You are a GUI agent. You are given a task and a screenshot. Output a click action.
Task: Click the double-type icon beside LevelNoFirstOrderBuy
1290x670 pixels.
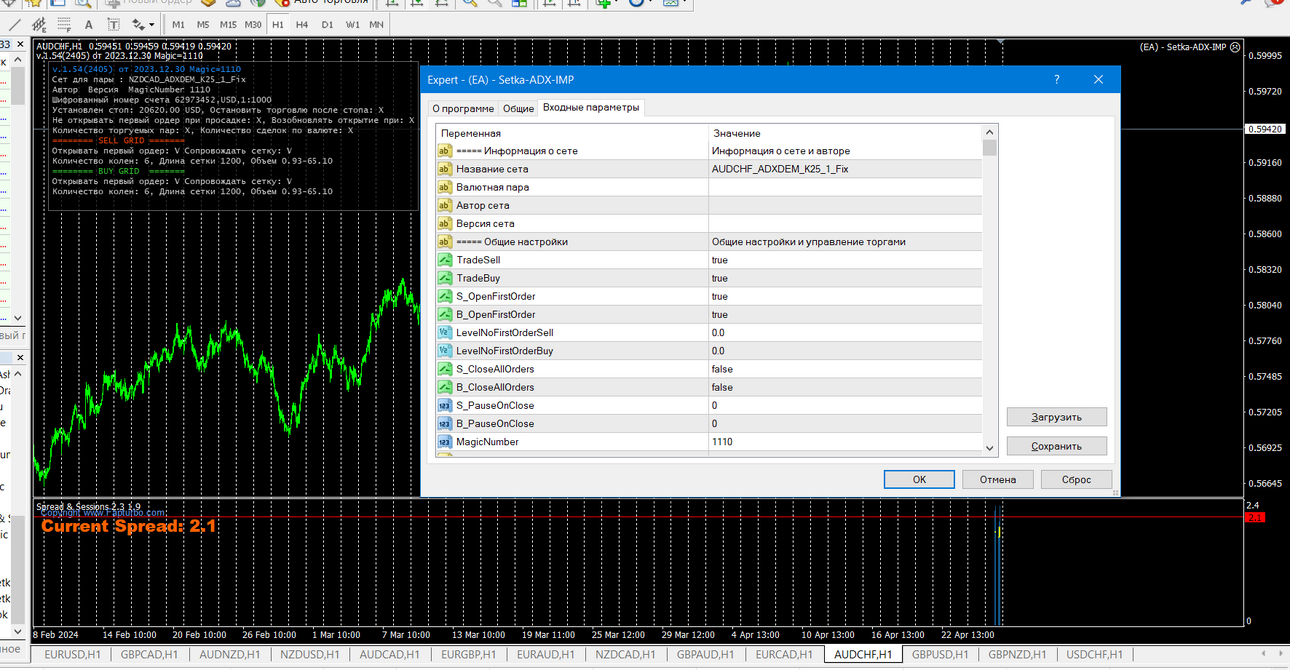tap(445, 351)
